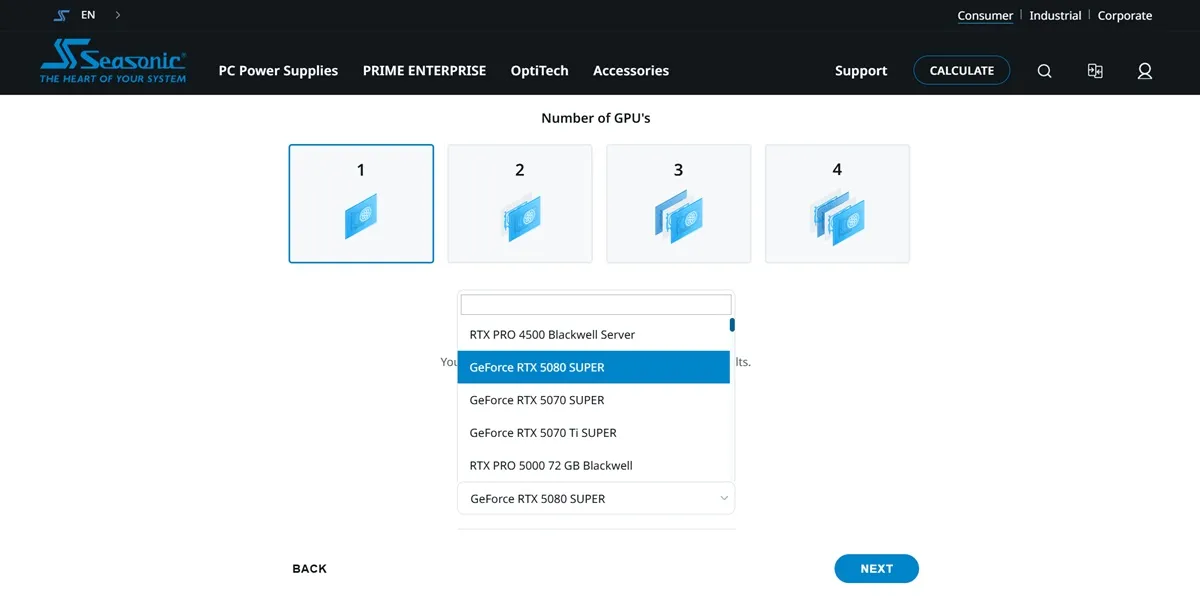Open the Seasonic logo homepage

tap(113, 62)
